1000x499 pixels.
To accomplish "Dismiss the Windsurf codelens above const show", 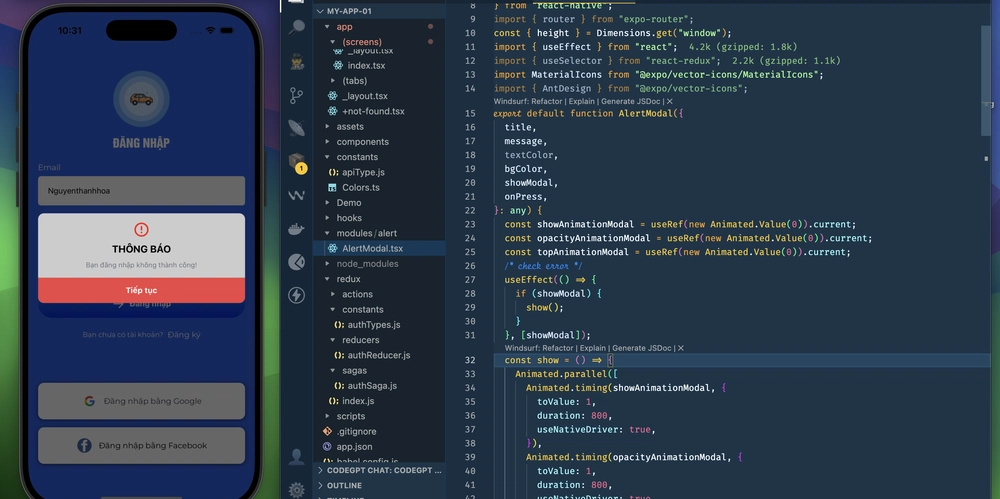I will point(680,348).
